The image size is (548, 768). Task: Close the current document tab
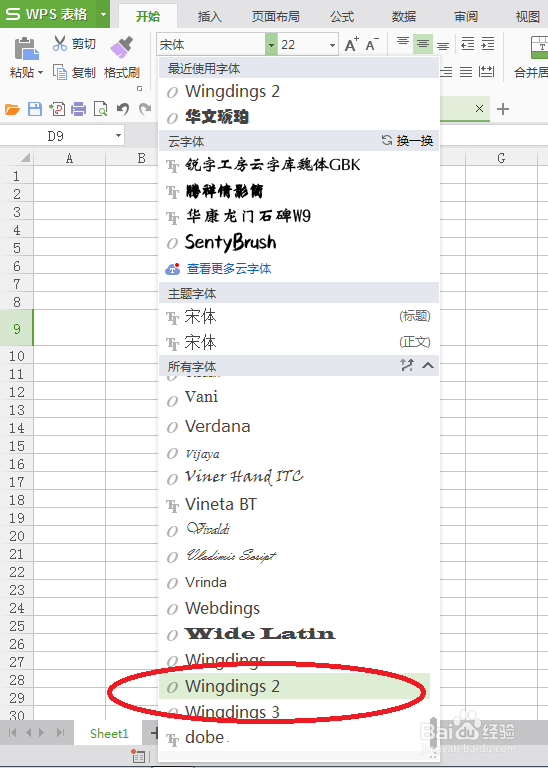[479, 109]
